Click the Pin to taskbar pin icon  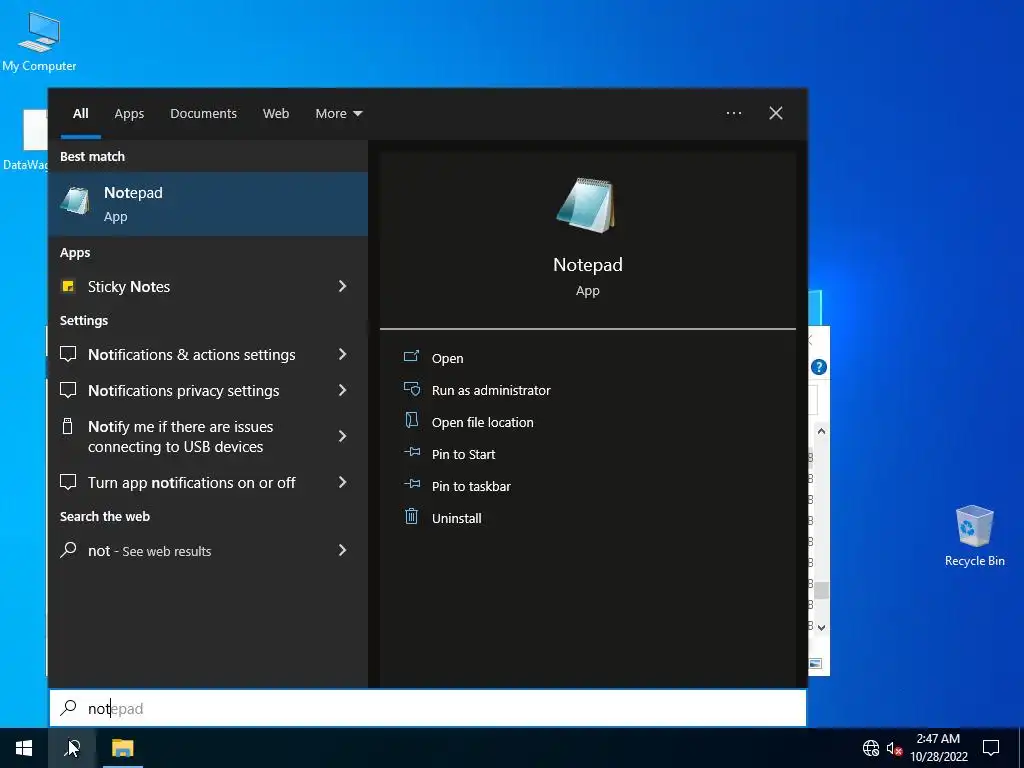[x=411, y=484]
